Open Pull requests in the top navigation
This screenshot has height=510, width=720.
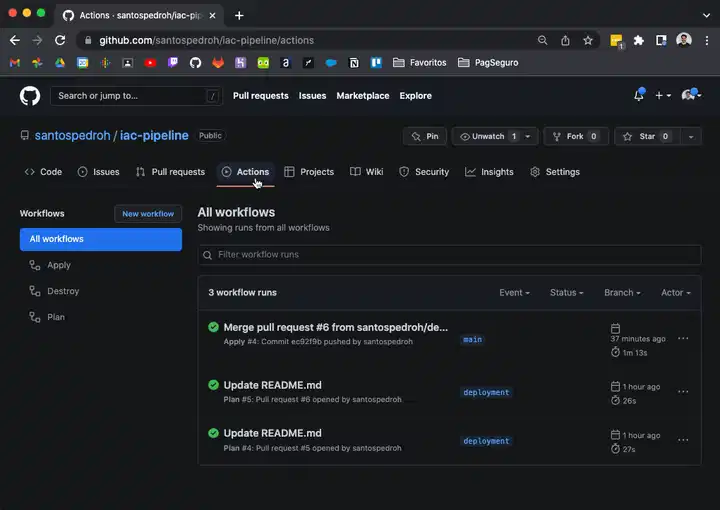261,96
